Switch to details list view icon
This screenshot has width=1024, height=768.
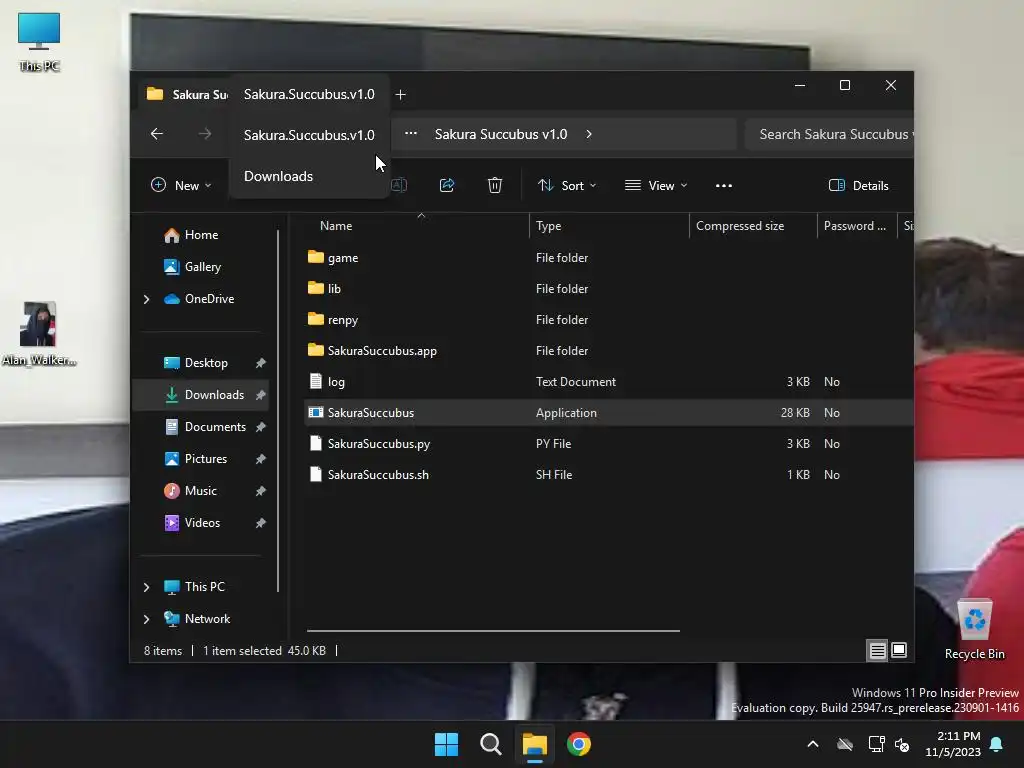click(877, 650)
